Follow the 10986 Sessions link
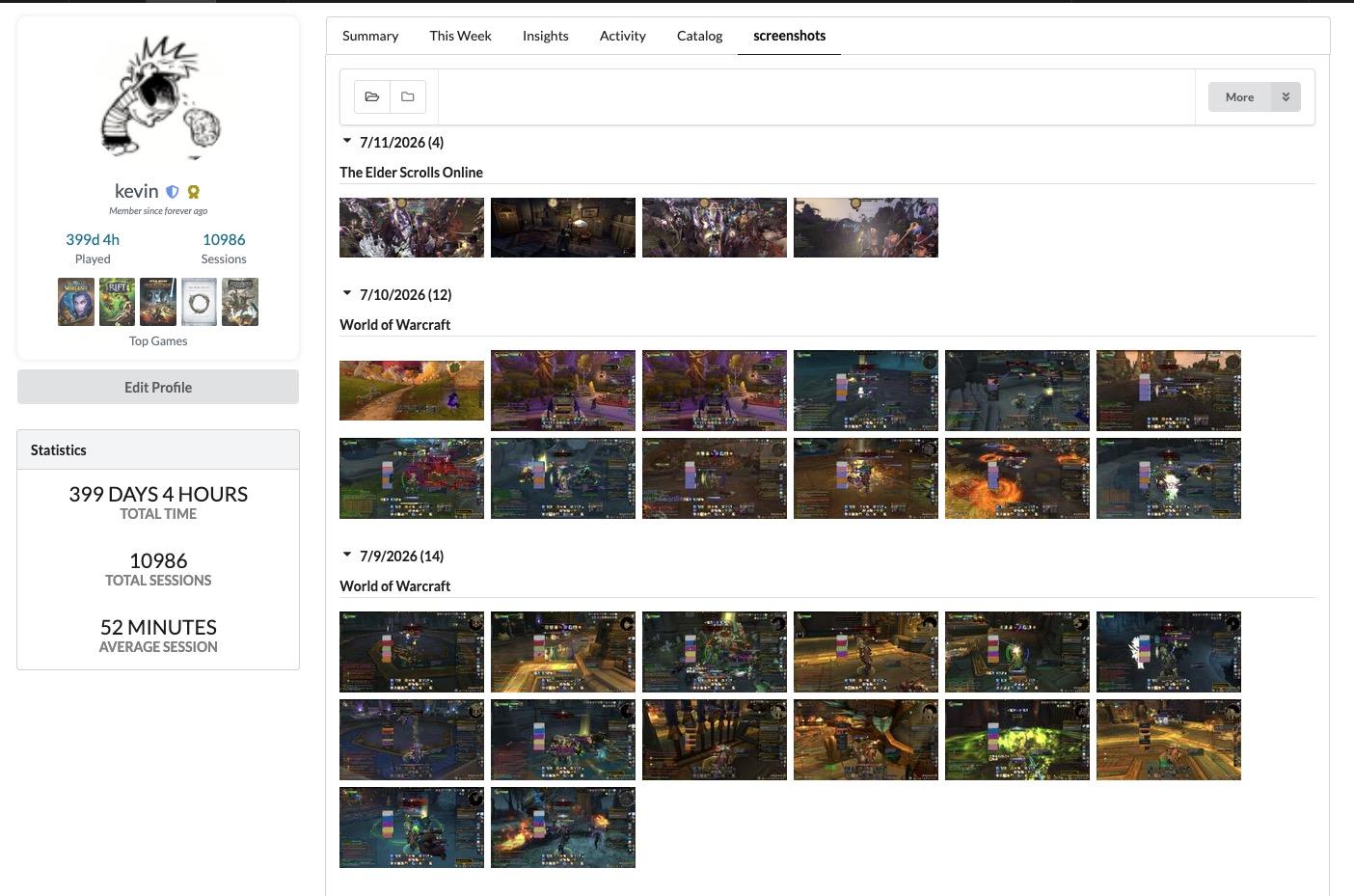1354x896 pixels. point(224,239)
